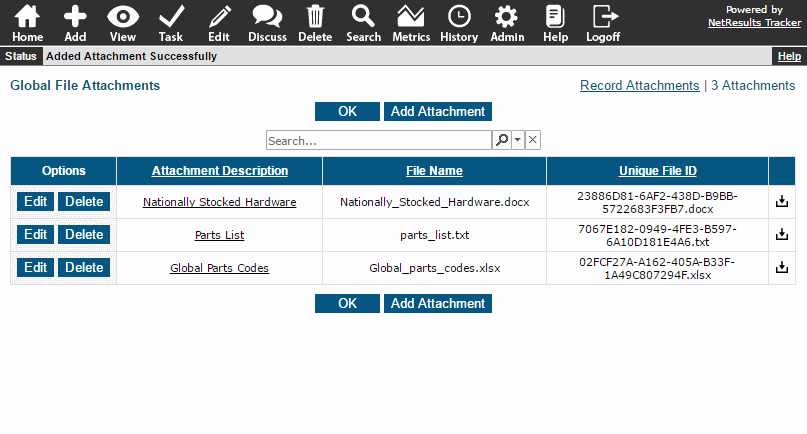This screenshot has width=807, height=434.
Task: Edit the Parts List attachment
Action: point(36,234)
